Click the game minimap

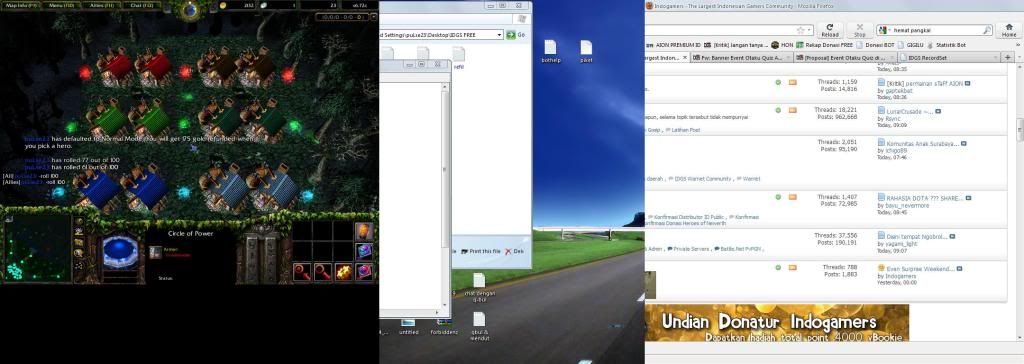click(37, 248)
